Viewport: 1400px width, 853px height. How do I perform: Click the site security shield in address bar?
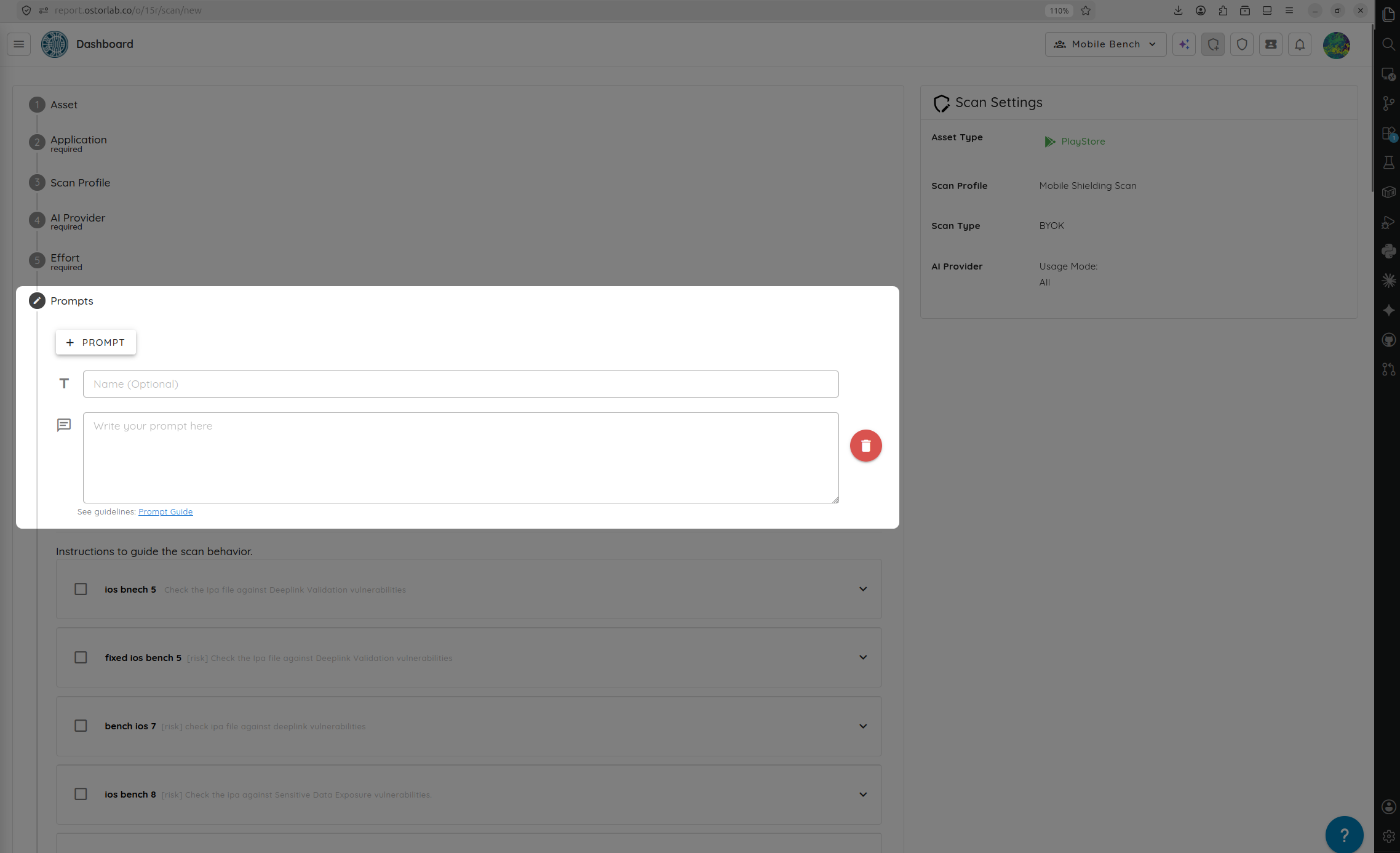(x=26, y=10)
